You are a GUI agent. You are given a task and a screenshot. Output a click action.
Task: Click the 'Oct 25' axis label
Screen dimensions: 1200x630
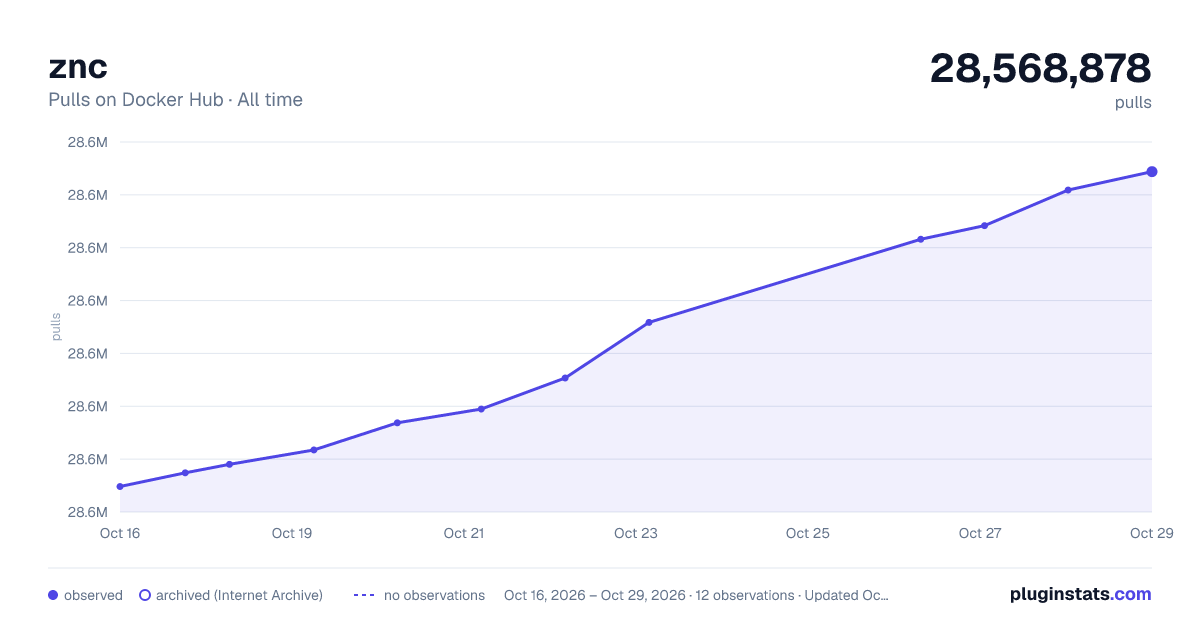[x=808, y=533]
